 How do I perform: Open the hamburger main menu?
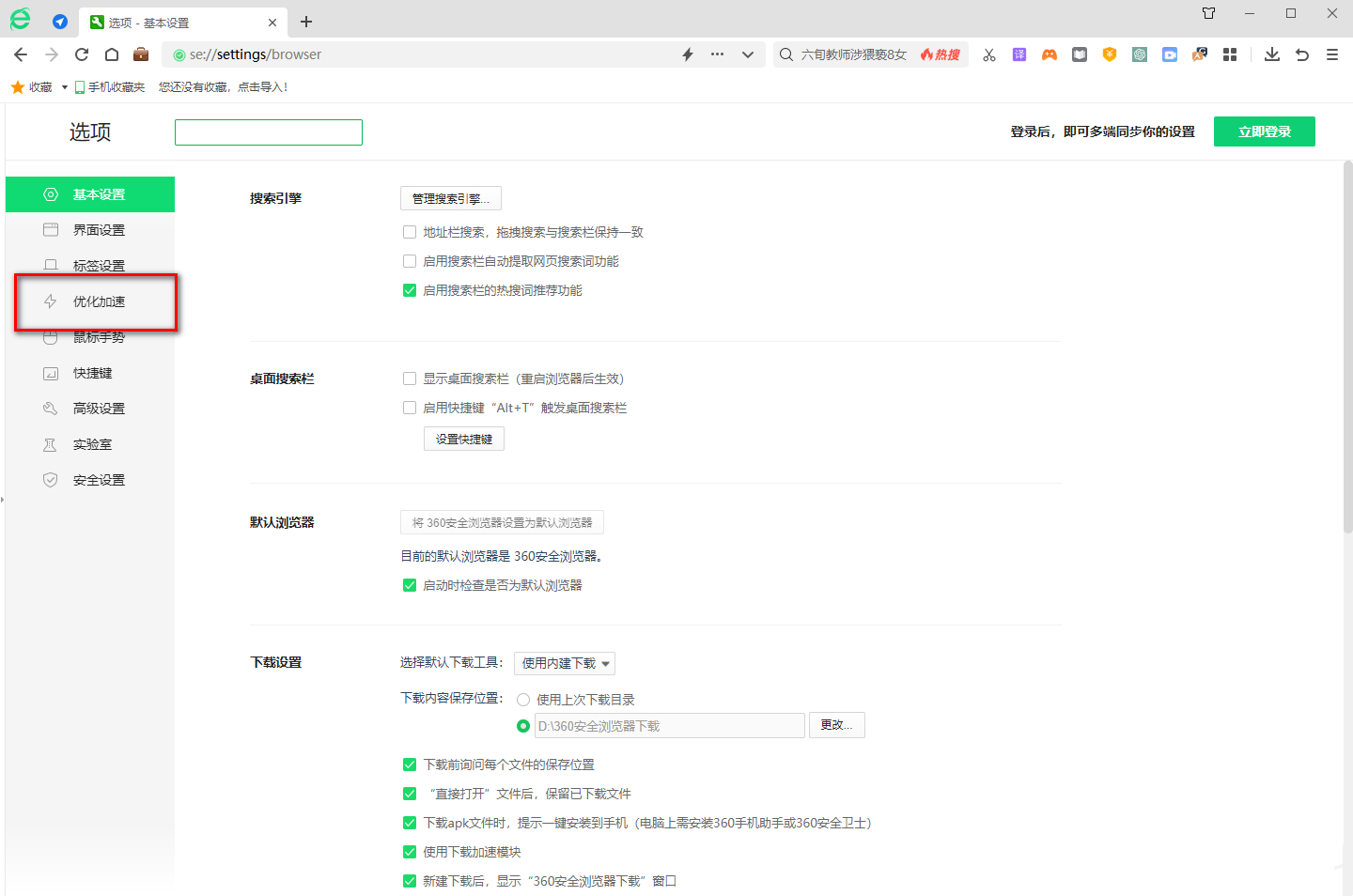tap(1332, 54)
